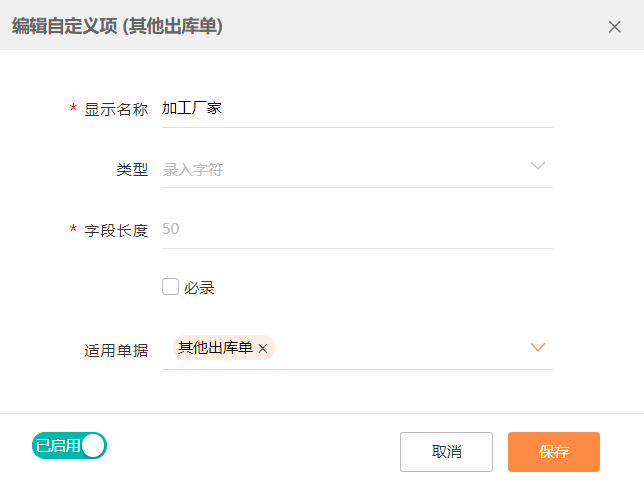Select the 其他出库单 tag chip
This screenshot has width=644, height=487.
(x=215, y=348)
